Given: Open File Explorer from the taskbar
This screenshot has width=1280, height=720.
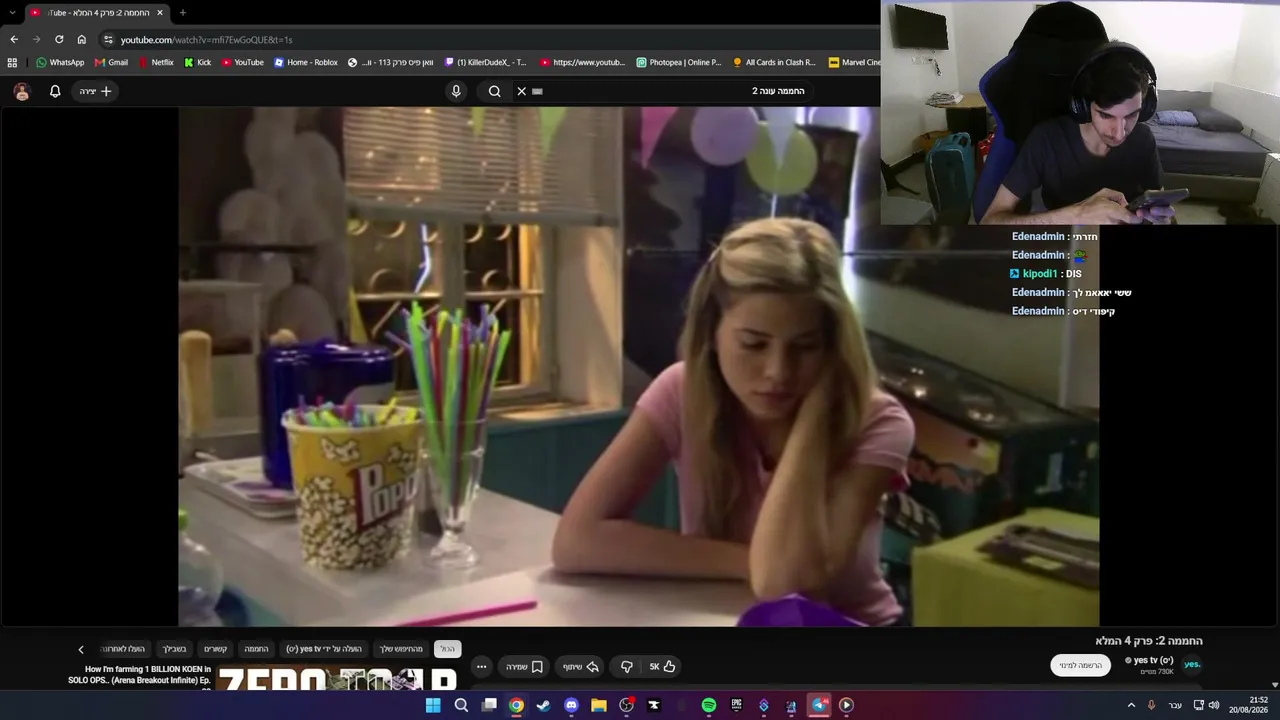Looking at the screenshot, I should pos(598,705).
